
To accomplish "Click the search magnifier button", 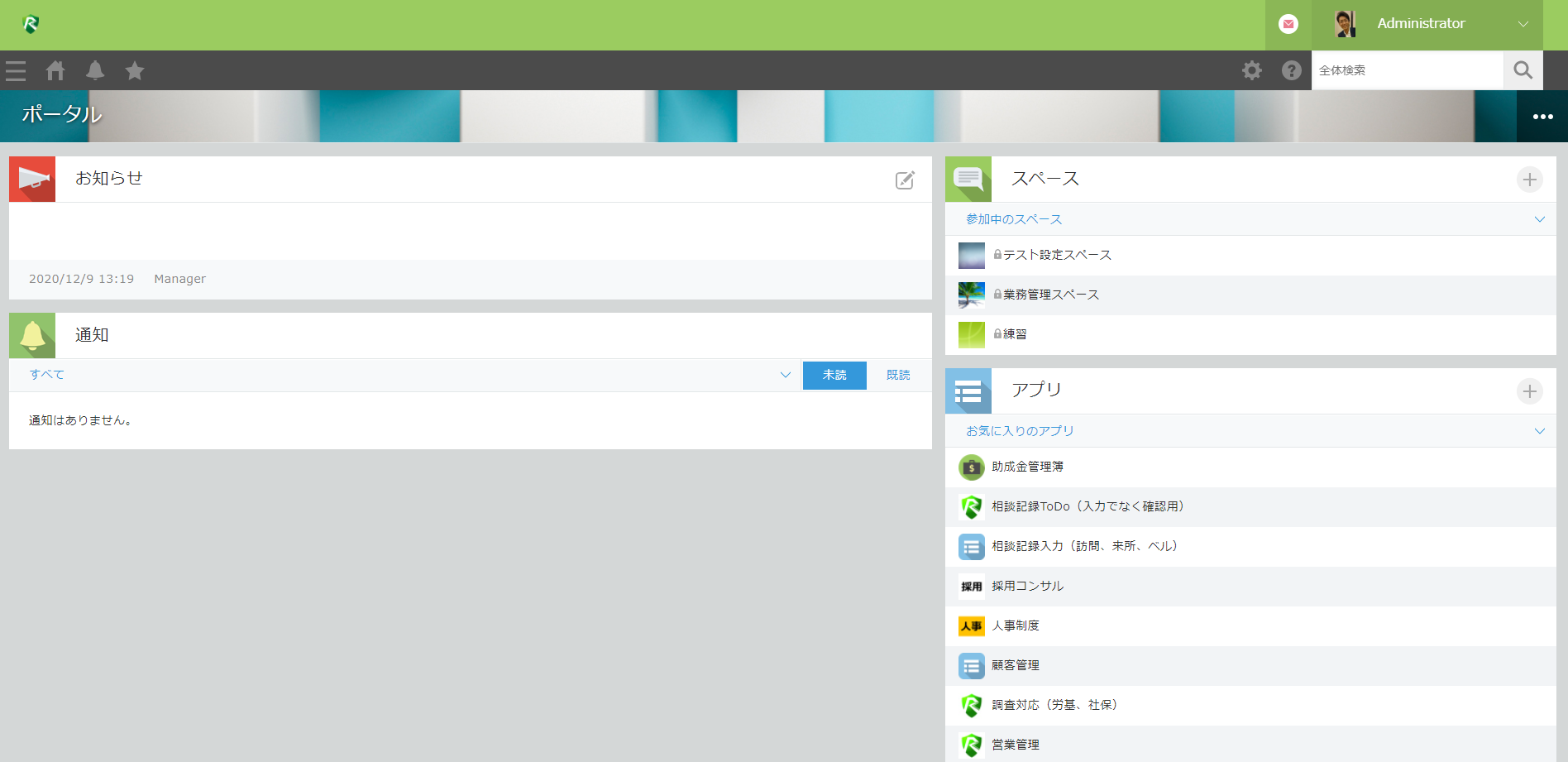I will 1523,71.
